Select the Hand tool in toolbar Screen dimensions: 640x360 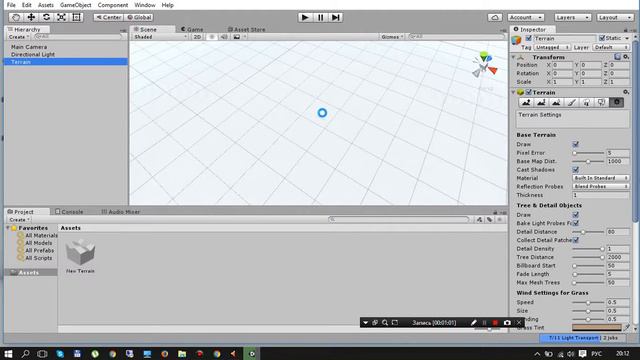click(x=16, y=17)
